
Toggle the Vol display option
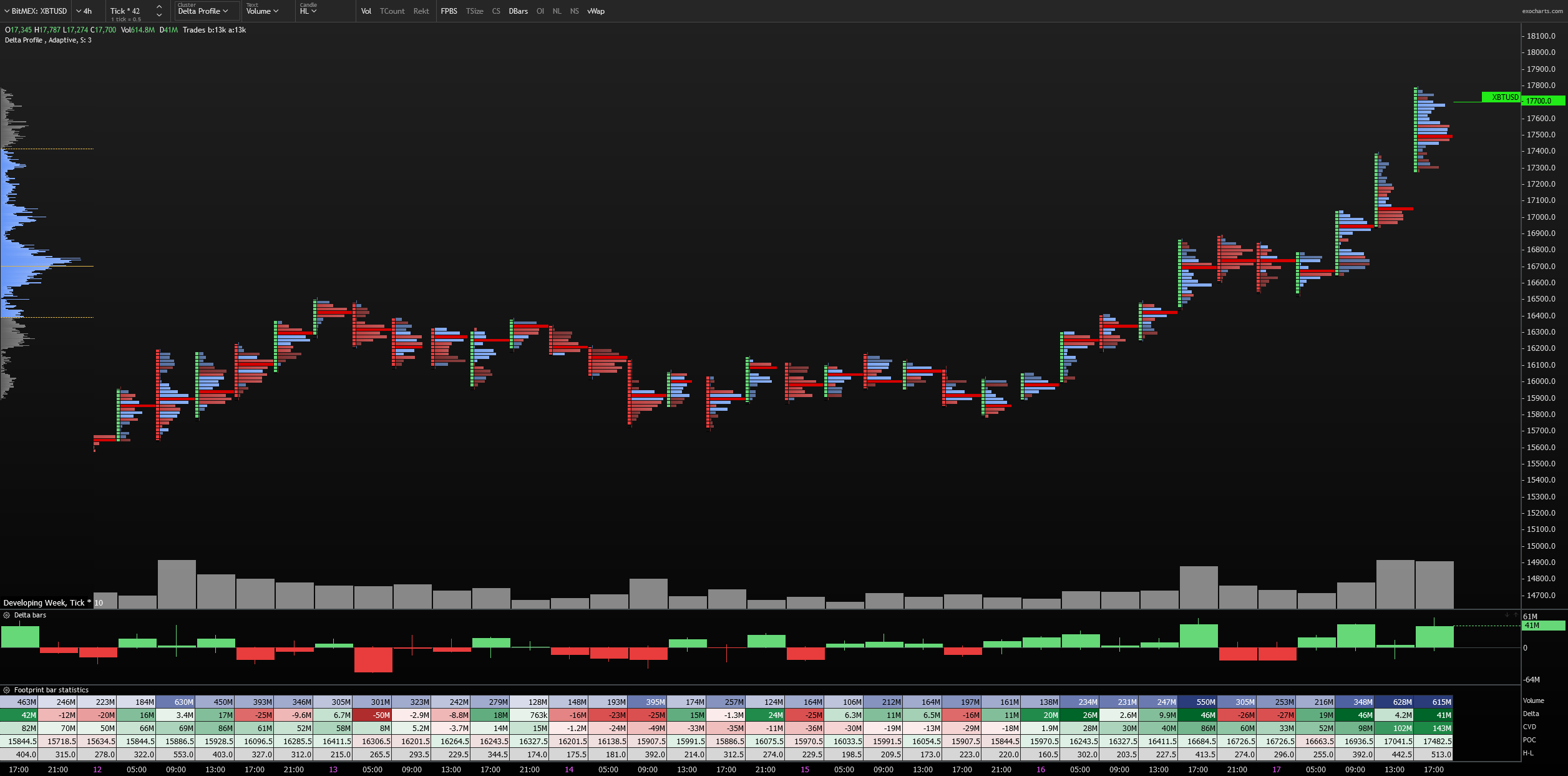pyautogui.click(x=366, y=11)
